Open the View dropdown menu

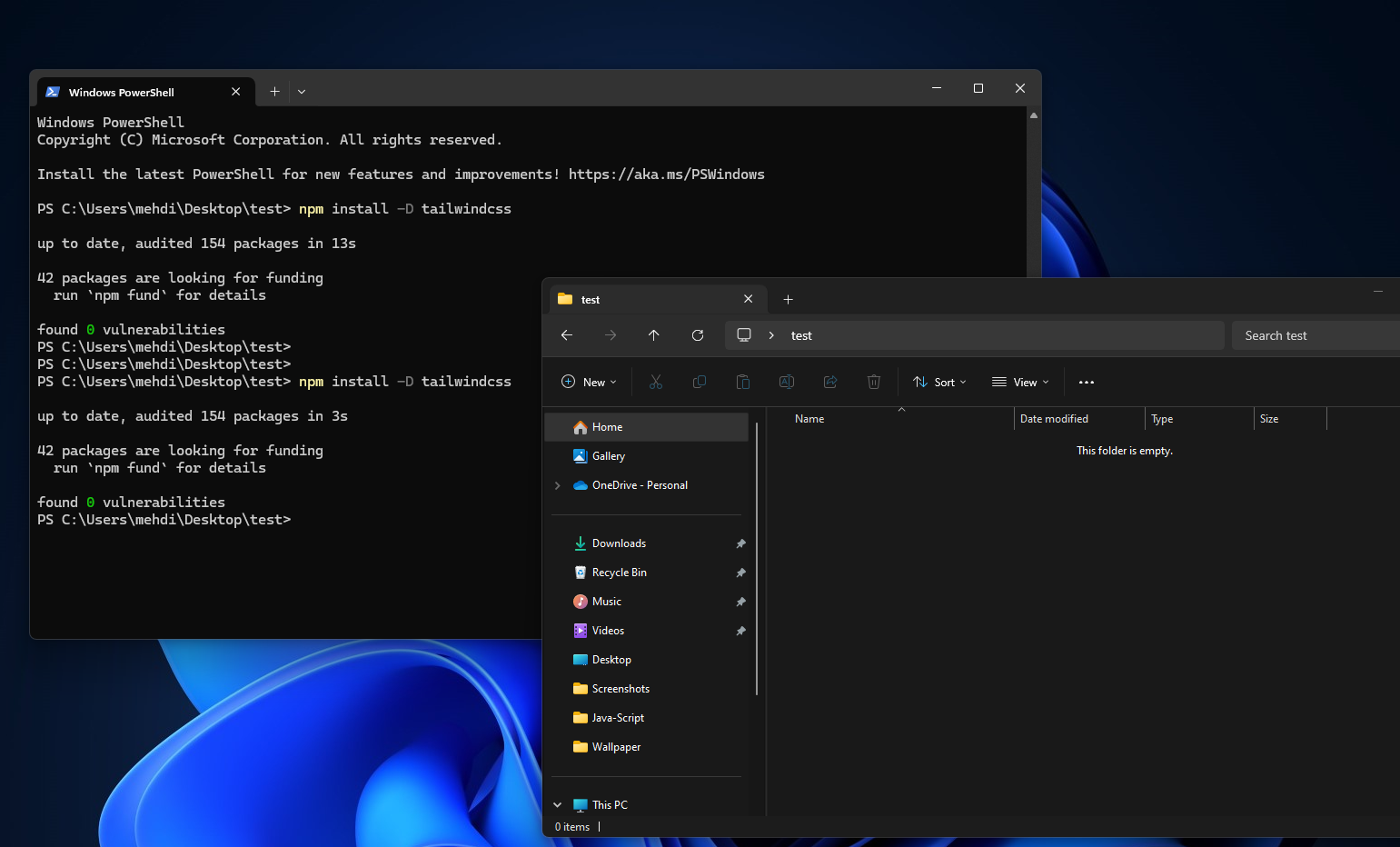point(1020,382)
